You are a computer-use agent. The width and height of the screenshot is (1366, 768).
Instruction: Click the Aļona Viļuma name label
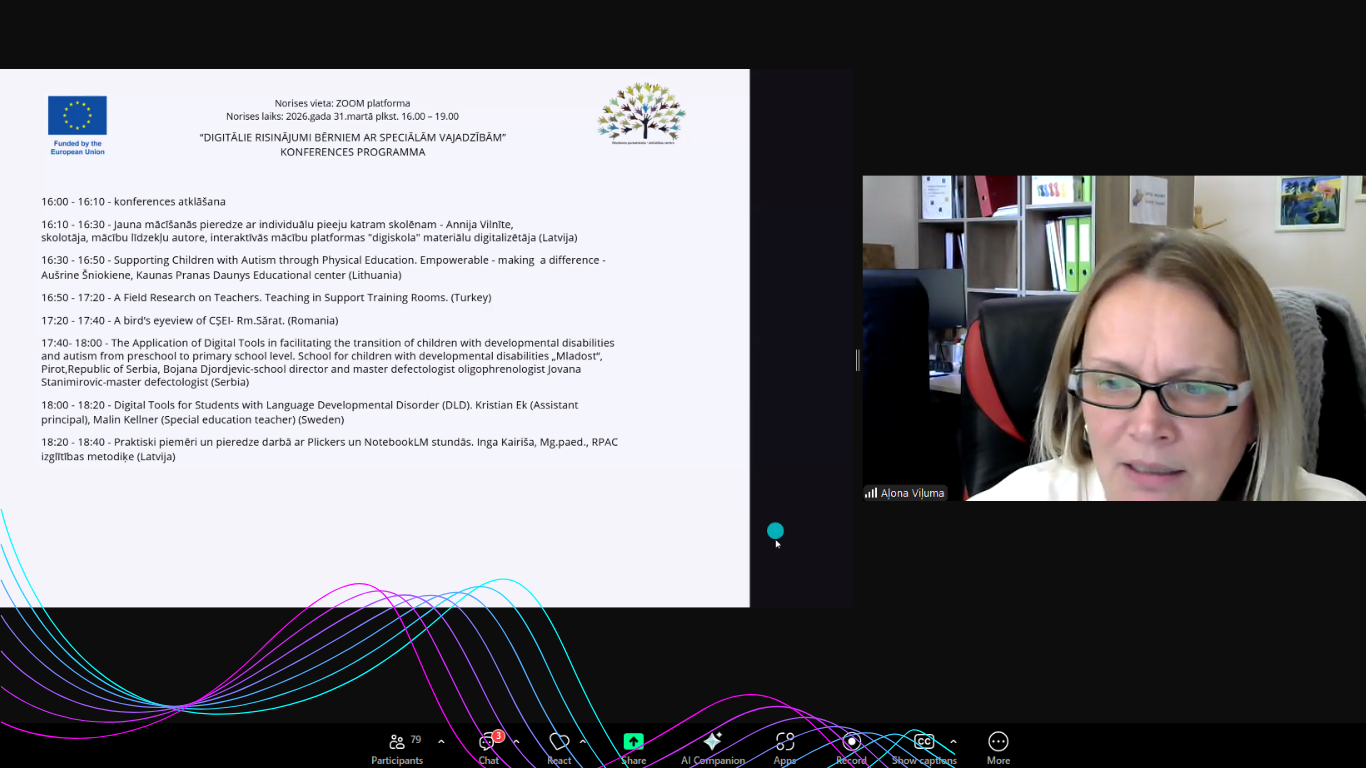pos(911,493)
